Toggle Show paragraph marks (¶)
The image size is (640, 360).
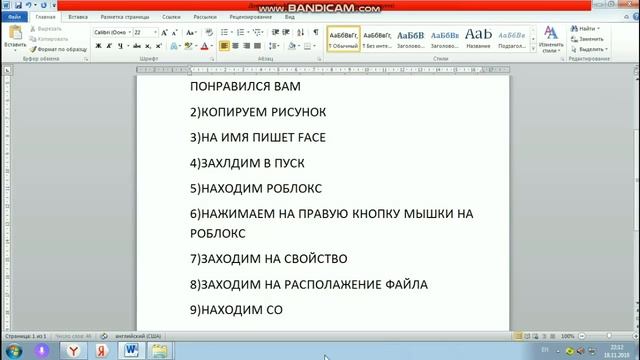[x=316, y=33]
